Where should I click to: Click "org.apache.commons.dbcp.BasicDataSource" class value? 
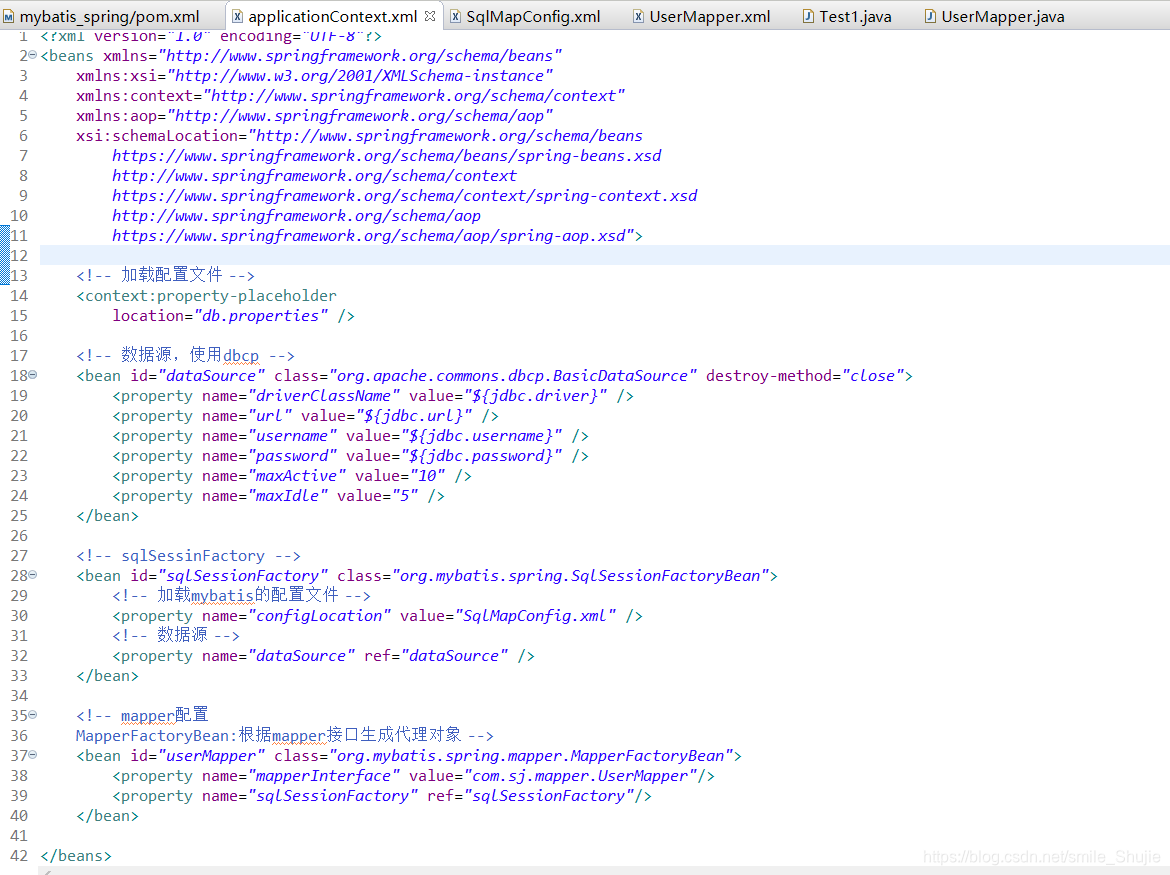(513, 376)
